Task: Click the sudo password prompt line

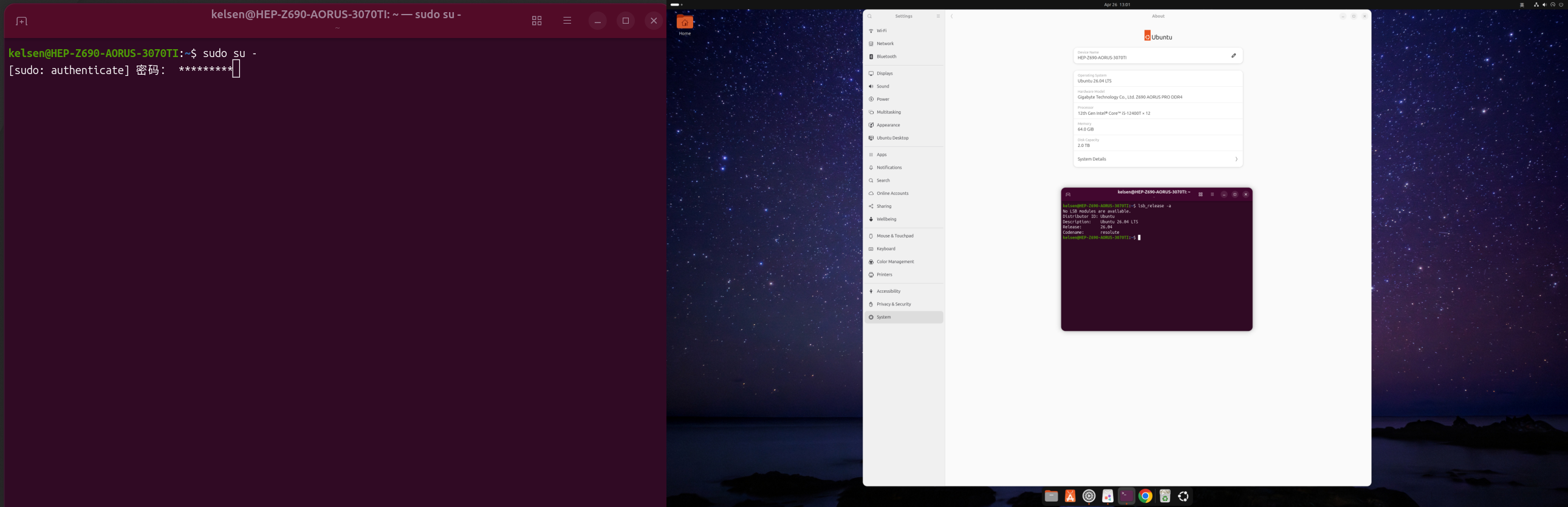Action: tap(122, 70)
